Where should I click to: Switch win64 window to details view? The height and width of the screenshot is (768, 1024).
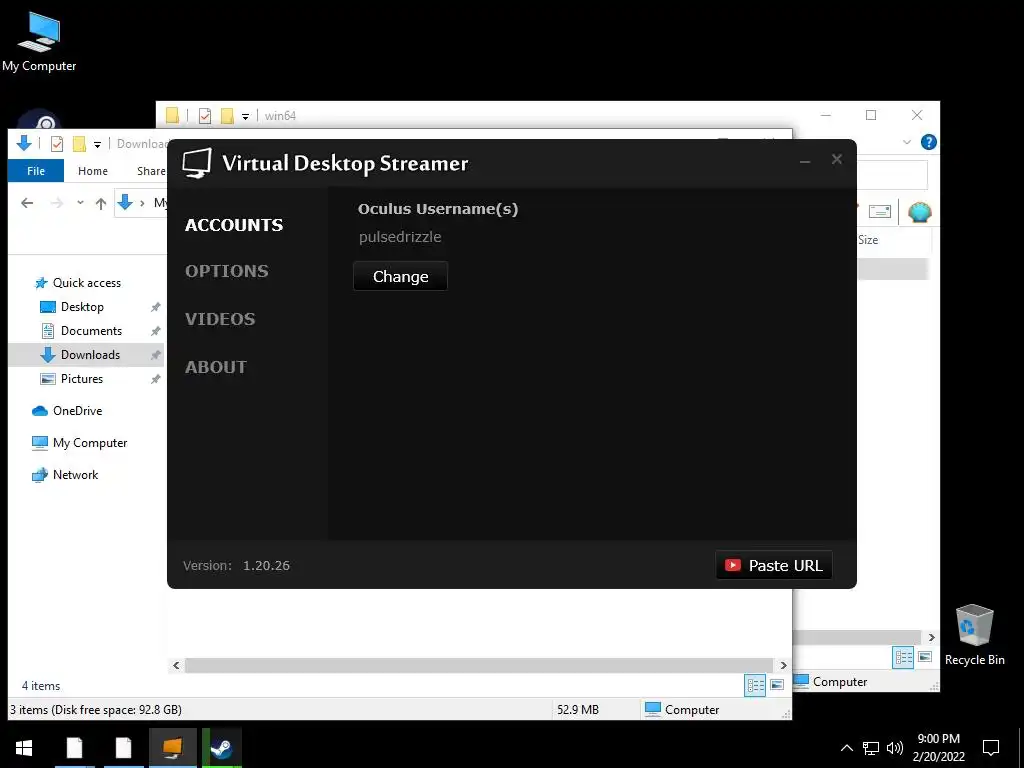[x=903, y=657]
